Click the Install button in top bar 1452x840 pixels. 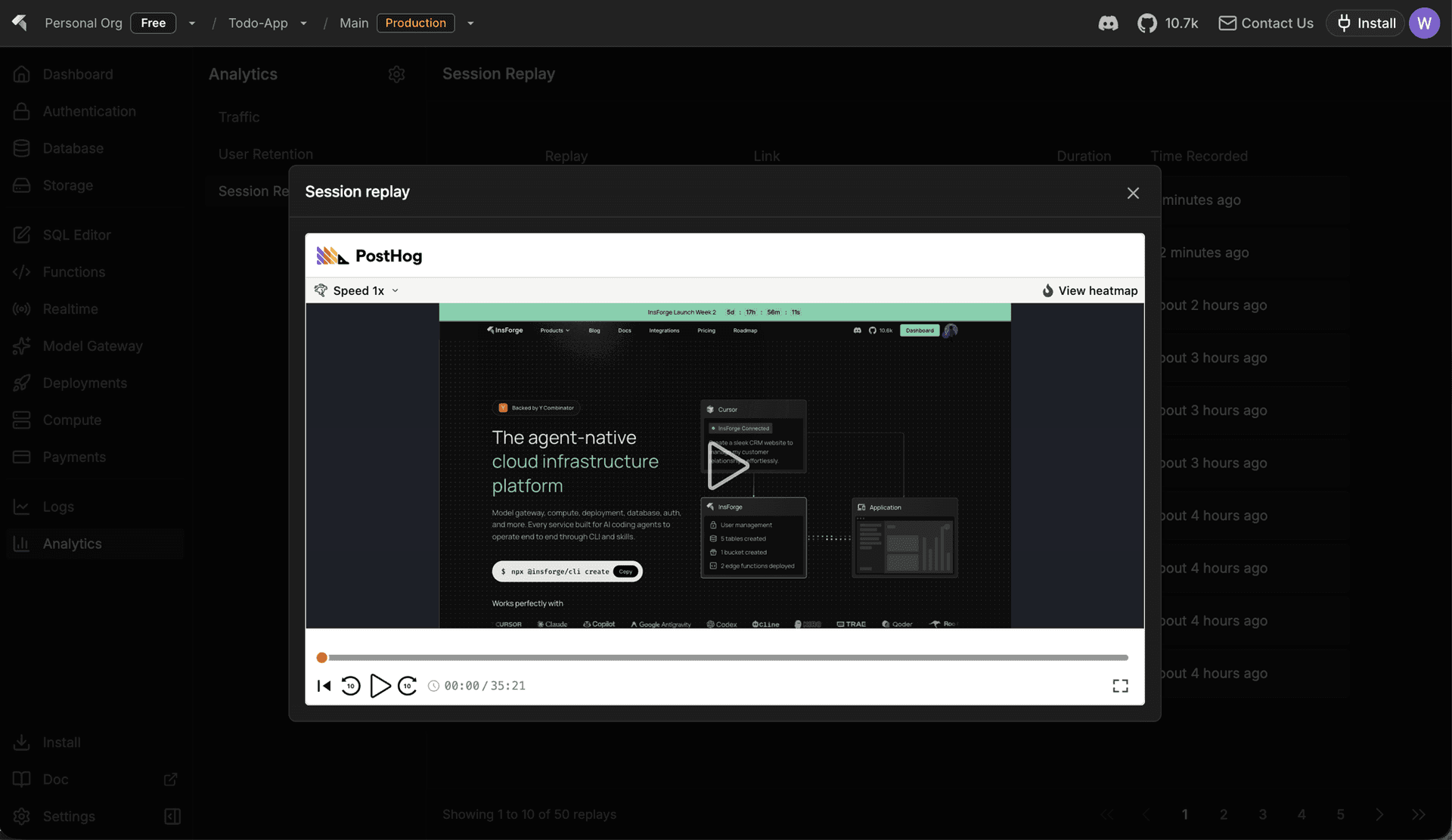click(1366, 23)
